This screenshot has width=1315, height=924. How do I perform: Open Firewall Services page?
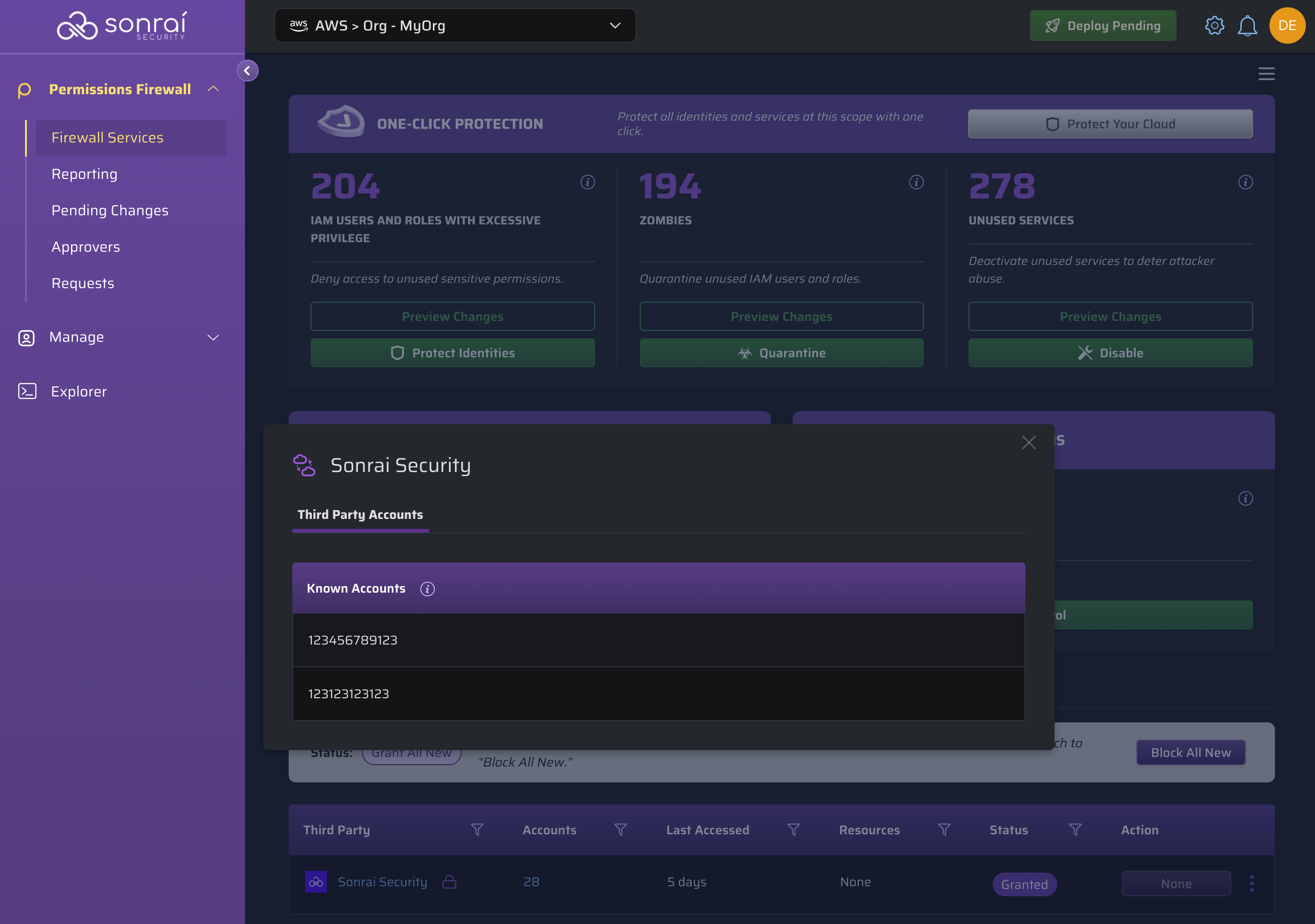131,138
